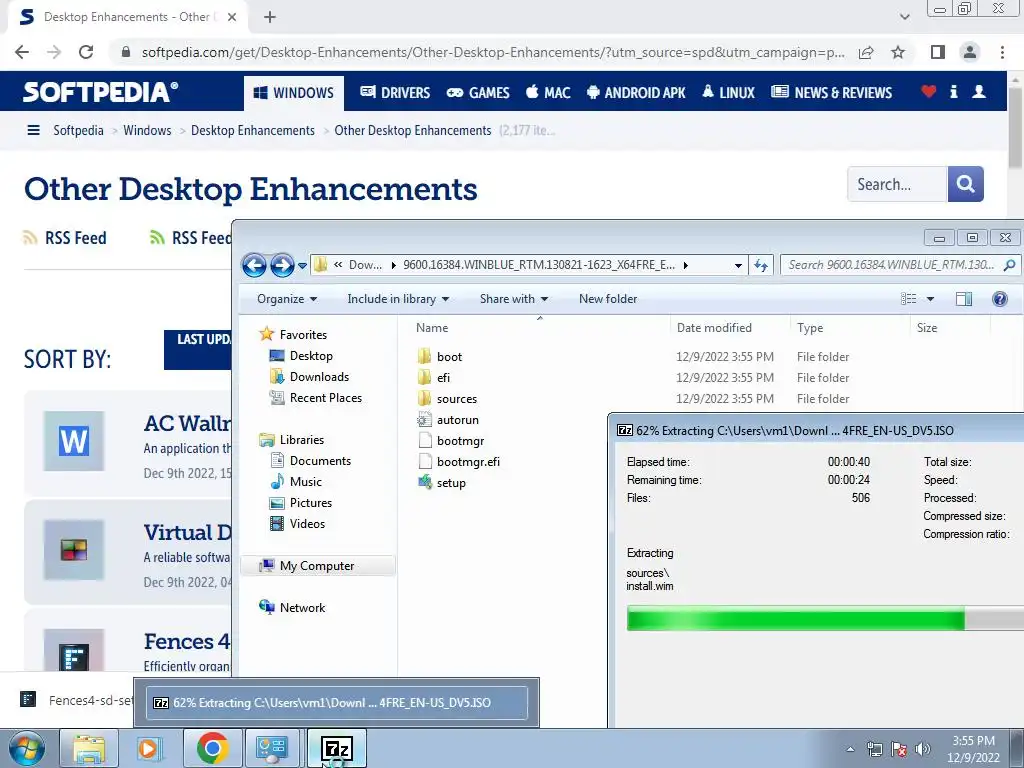1024x768 pixels.
Task: Select Pictures library
Action: (x=302, y=503)
